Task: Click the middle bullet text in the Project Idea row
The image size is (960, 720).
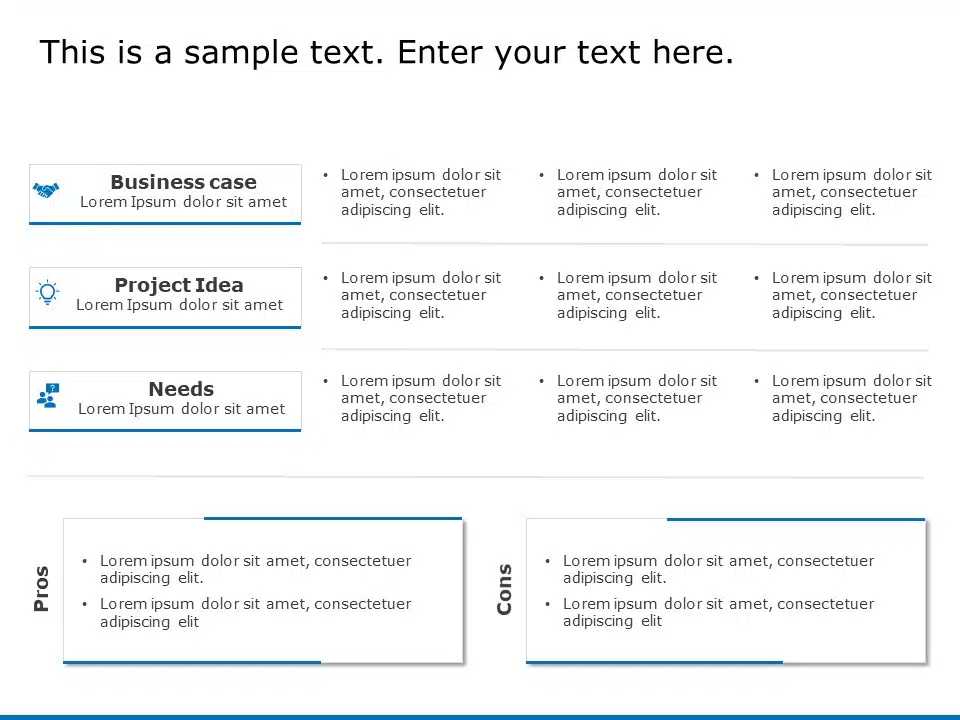Action: click(x=636, y=295)
